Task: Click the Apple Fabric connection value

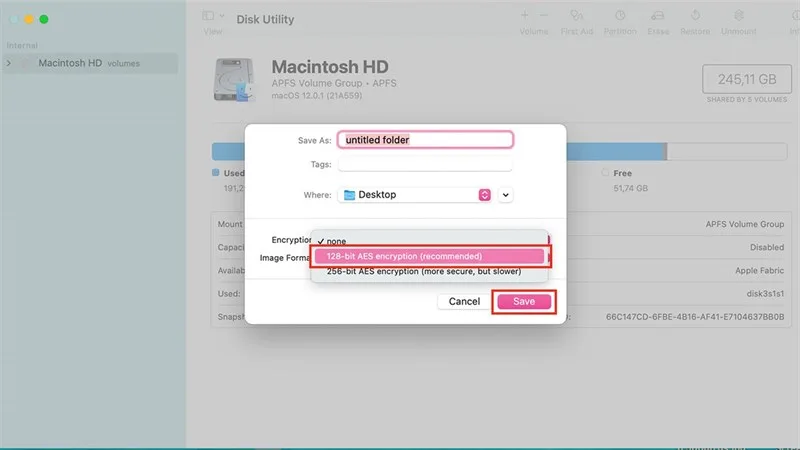Action: pos(759,270)
